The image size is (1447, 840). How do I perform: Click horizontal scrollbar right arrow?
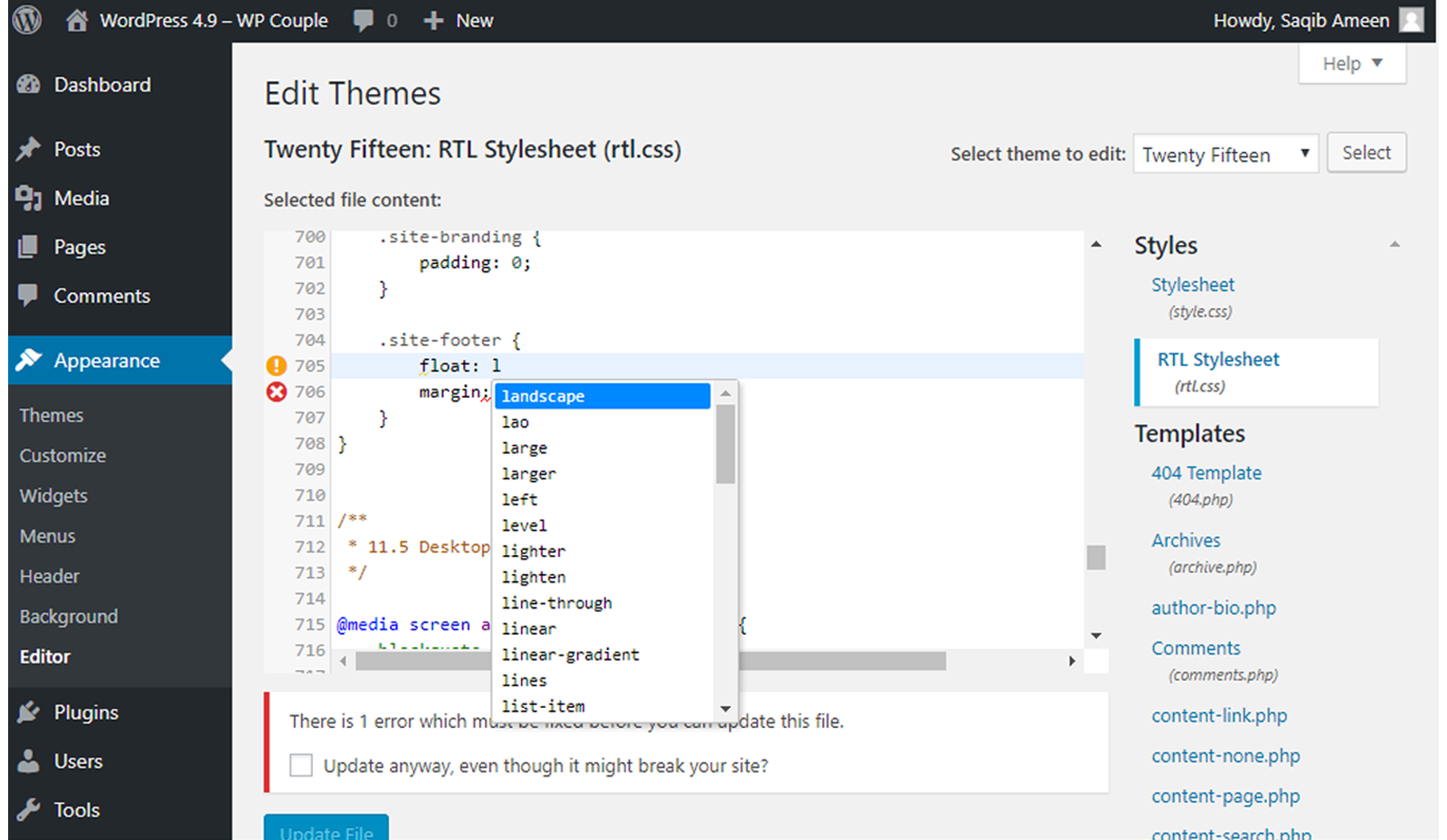pos(1072,661)
